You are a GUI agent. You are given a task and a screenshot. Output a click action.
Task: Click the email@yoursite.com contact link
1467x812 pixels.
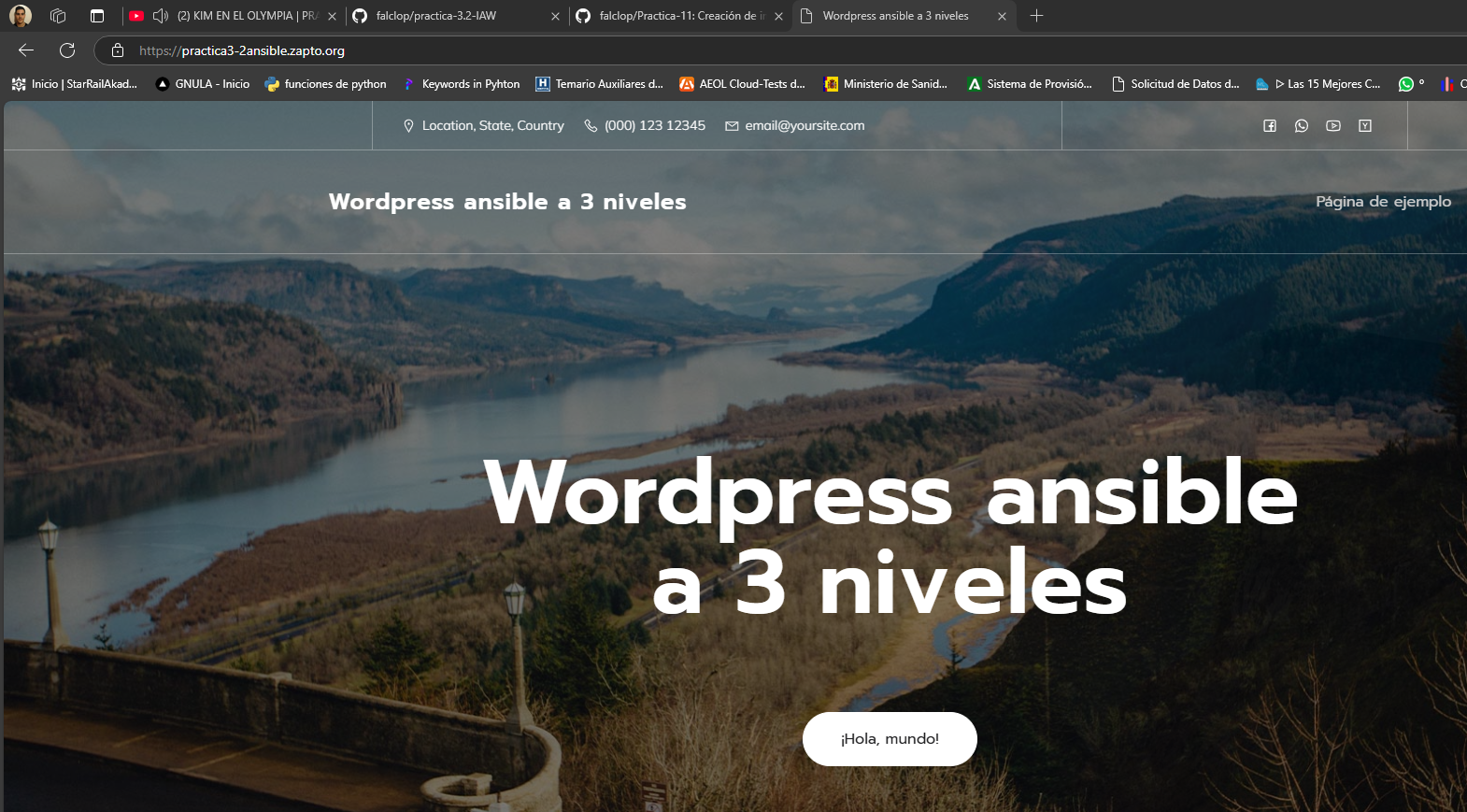click(x=804, y=126)
